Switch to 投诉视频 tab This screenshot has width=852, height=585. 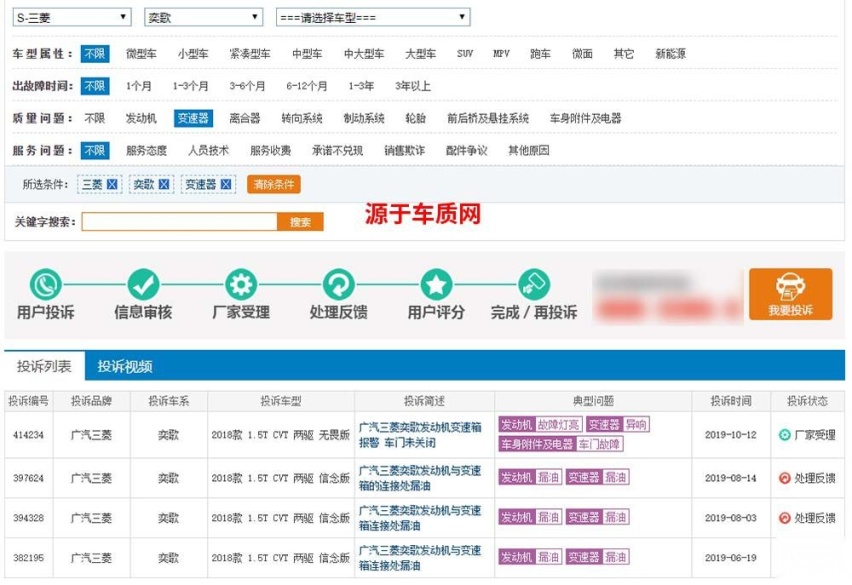coord(125,366)
